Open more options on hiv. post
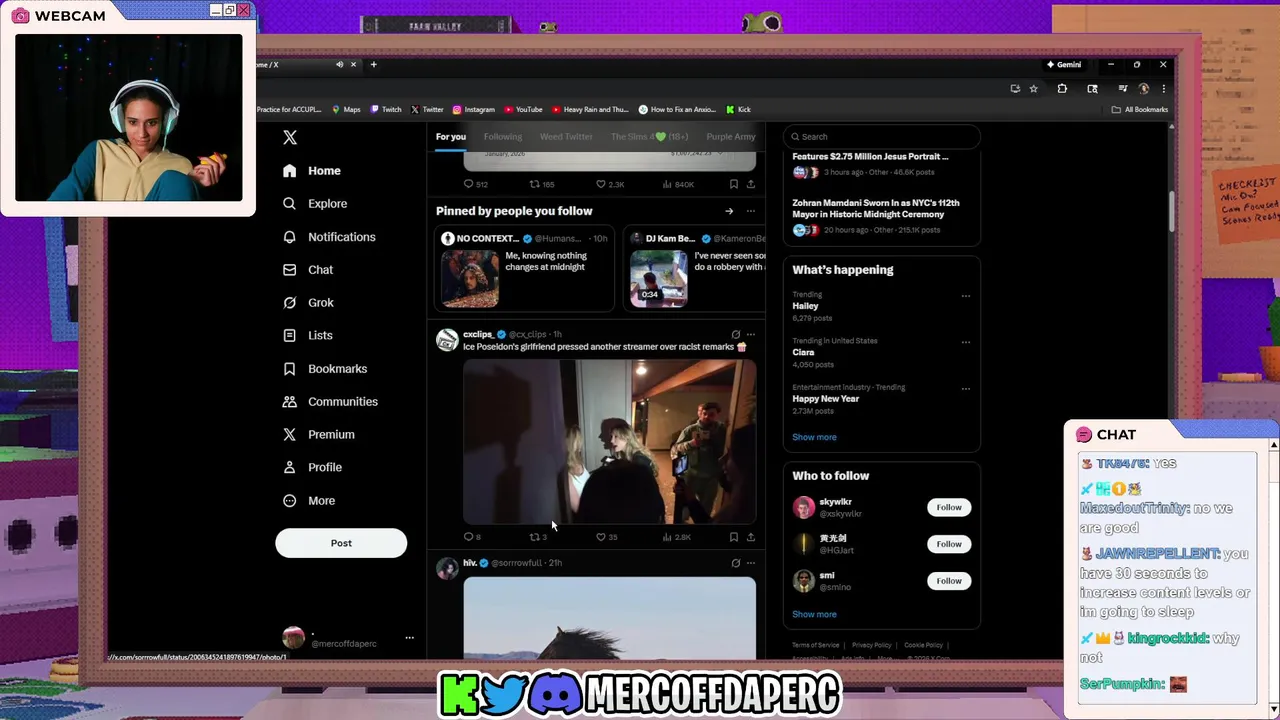 tap(751, 563)
